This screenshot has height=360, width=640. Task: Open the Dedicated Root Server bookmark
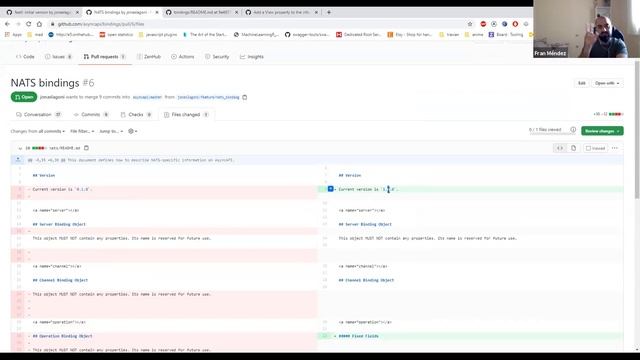point(358,35)
